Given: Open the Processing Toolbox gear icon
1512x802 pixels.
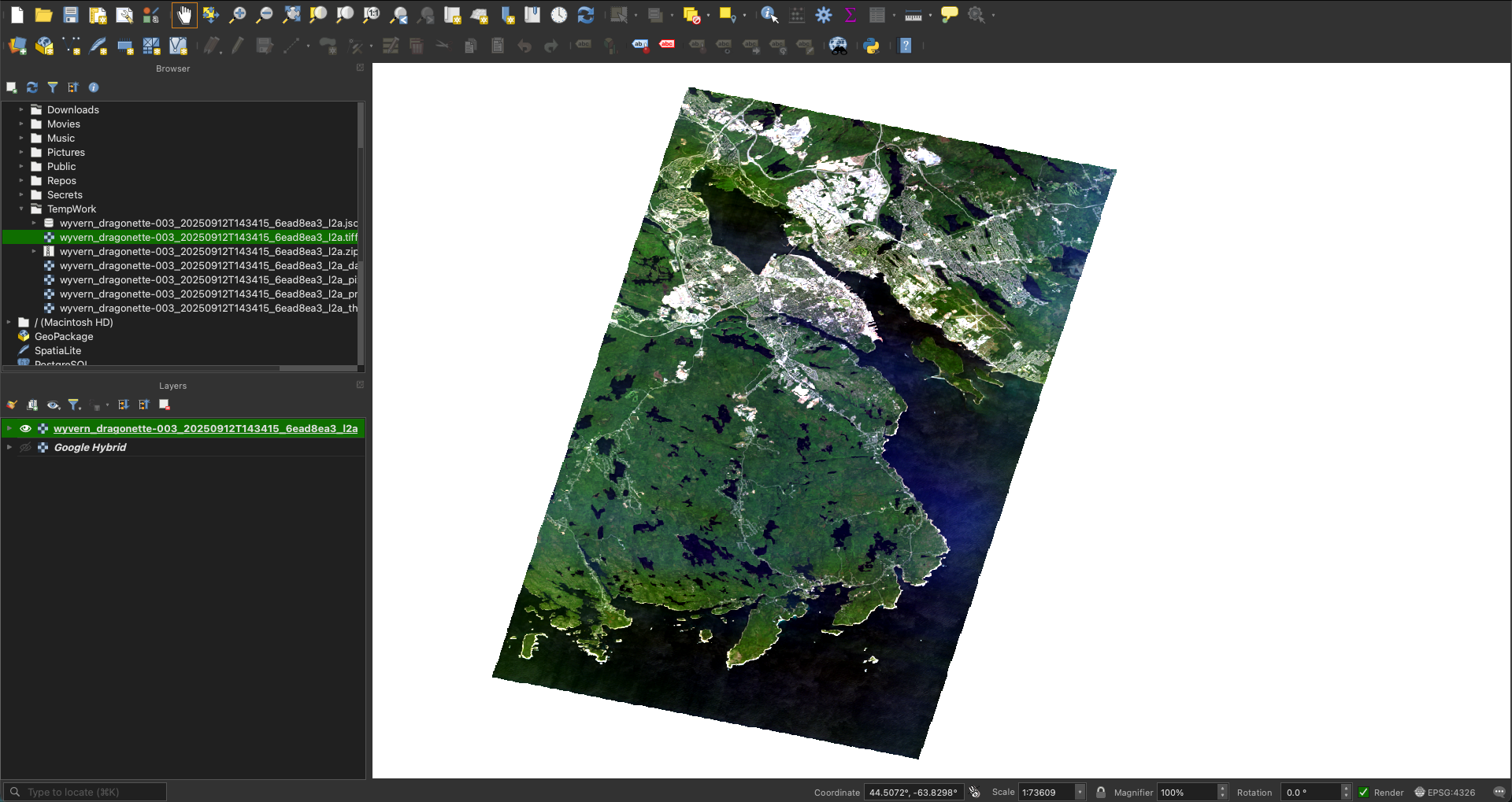Looking at the screenshot, I should (824, 15).
